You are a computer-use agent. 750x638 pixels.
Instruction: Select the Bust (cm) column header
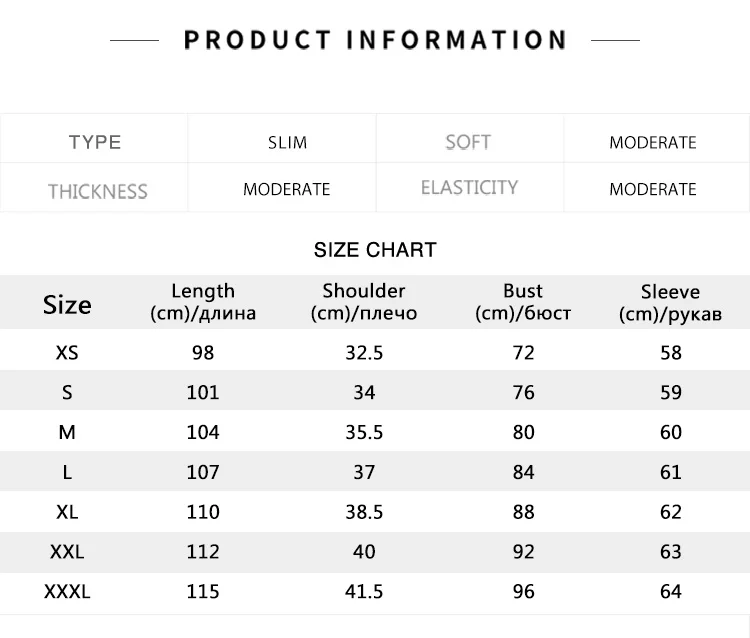click(x=523, y=302)
